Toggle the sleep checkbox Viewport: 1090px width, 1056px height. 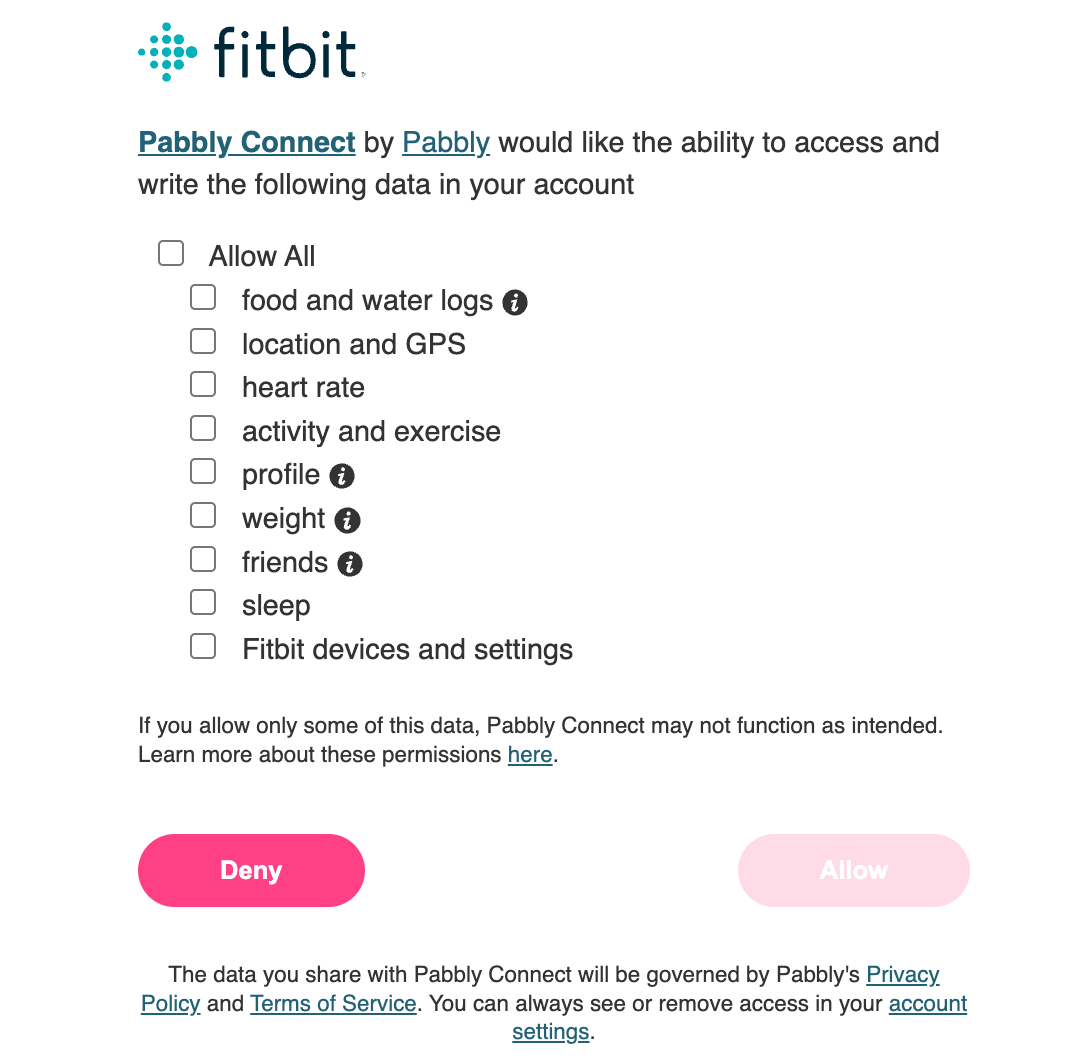pos(203,603)
